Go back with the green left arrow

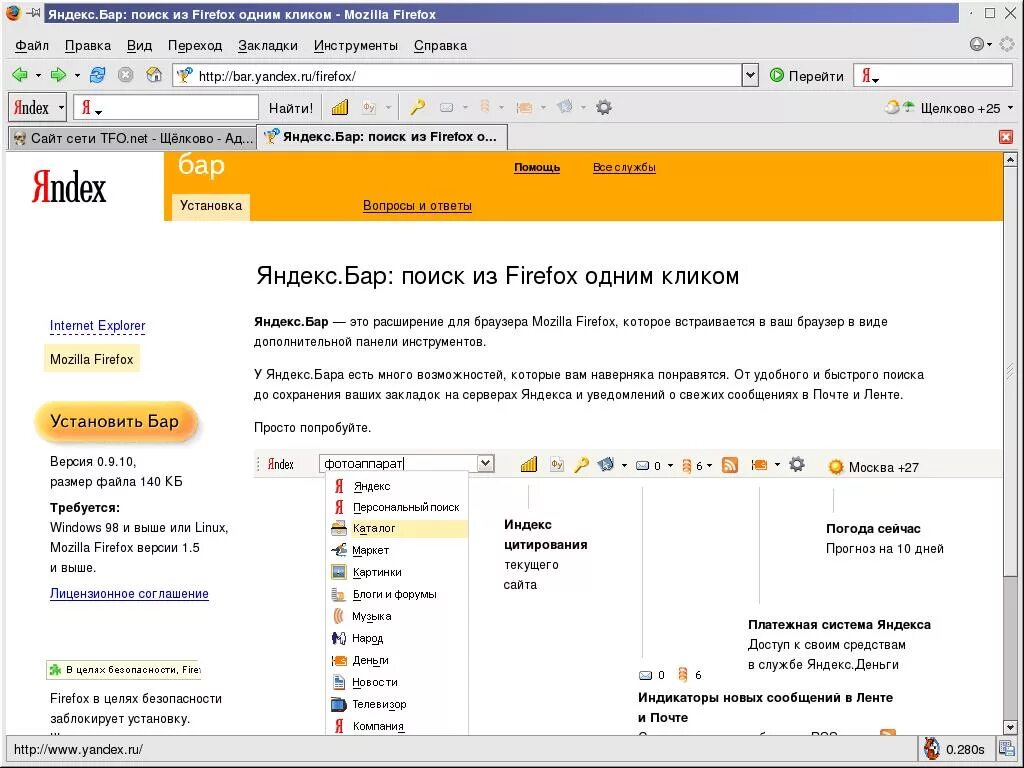tap(20, 75)
